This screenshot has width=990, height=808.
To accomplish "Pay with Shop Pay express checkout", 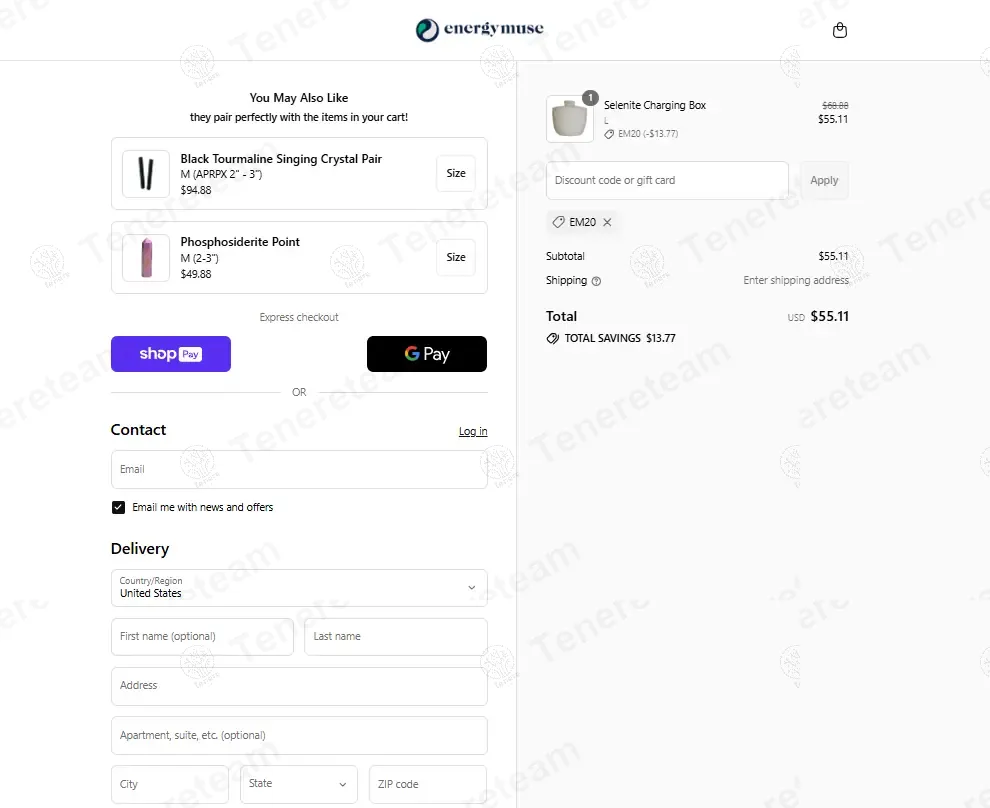I will click(x=171, y=354).
